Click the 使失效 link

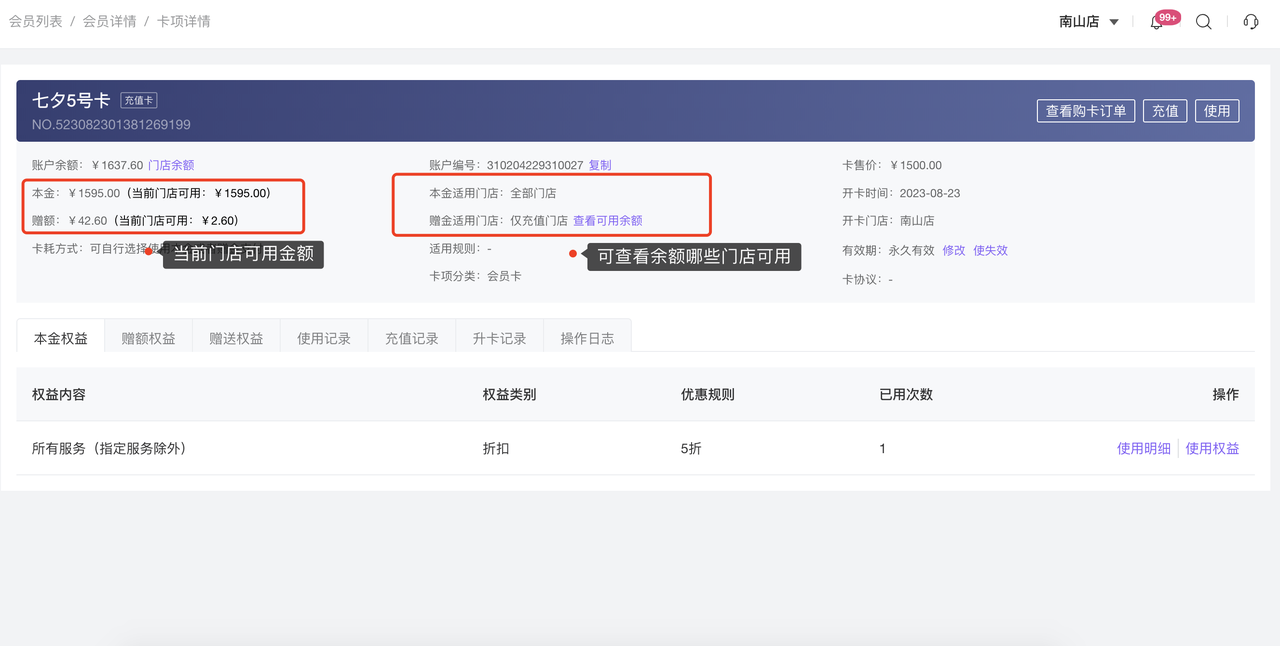(990, 250)
